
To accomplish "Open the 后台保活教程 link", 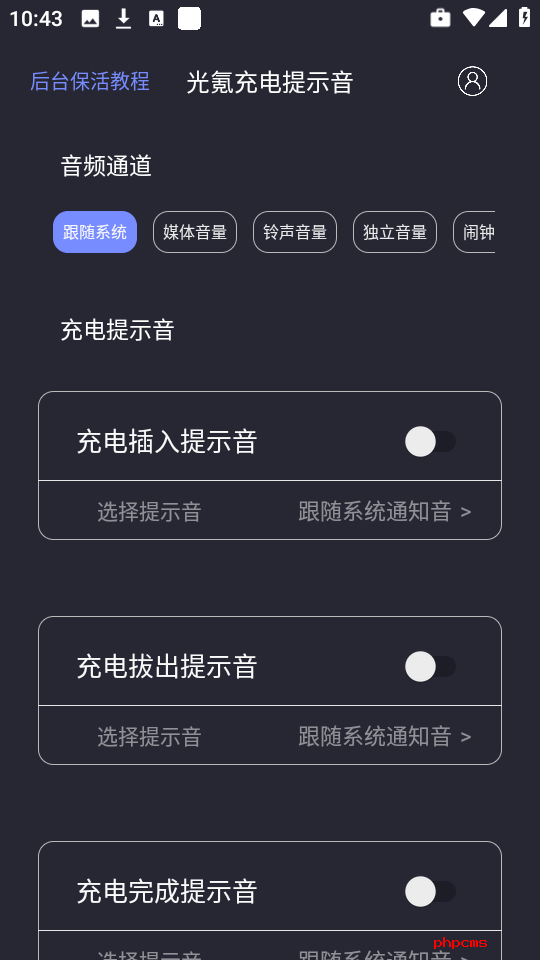I will click(90, 81).
